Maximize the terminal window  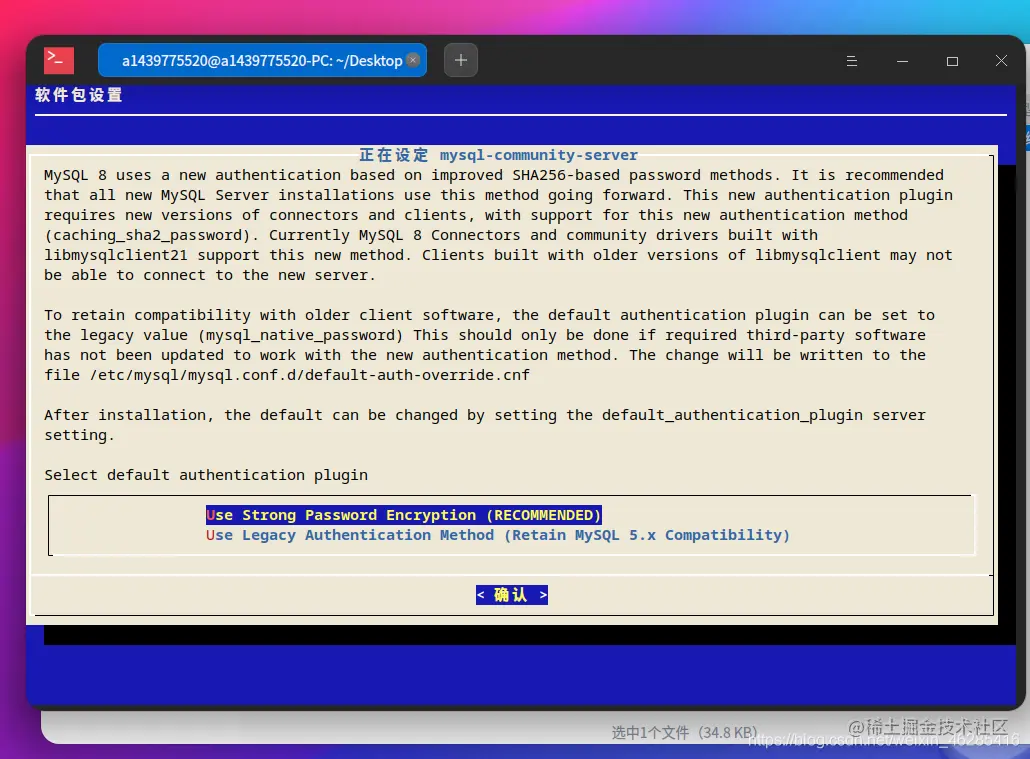952,61
